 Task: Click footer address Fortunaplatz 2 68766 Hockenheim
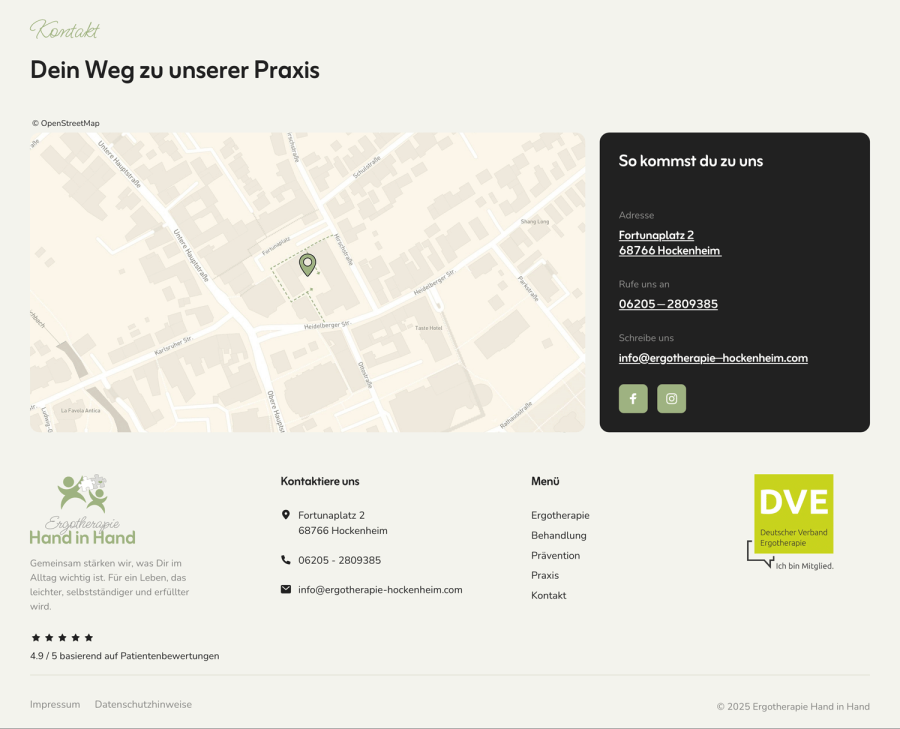(x=343, y=523)
